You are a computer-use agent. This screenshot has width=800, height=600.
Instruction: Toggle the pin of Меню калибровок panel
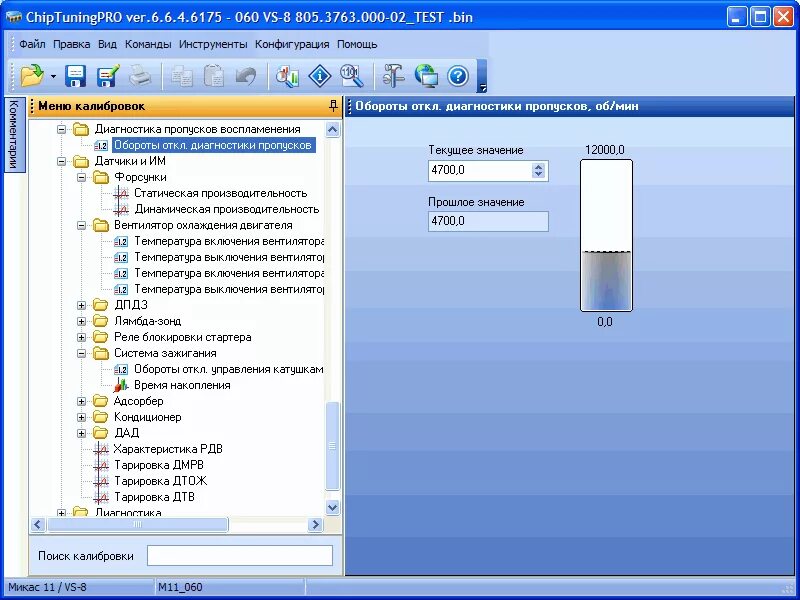333,106
